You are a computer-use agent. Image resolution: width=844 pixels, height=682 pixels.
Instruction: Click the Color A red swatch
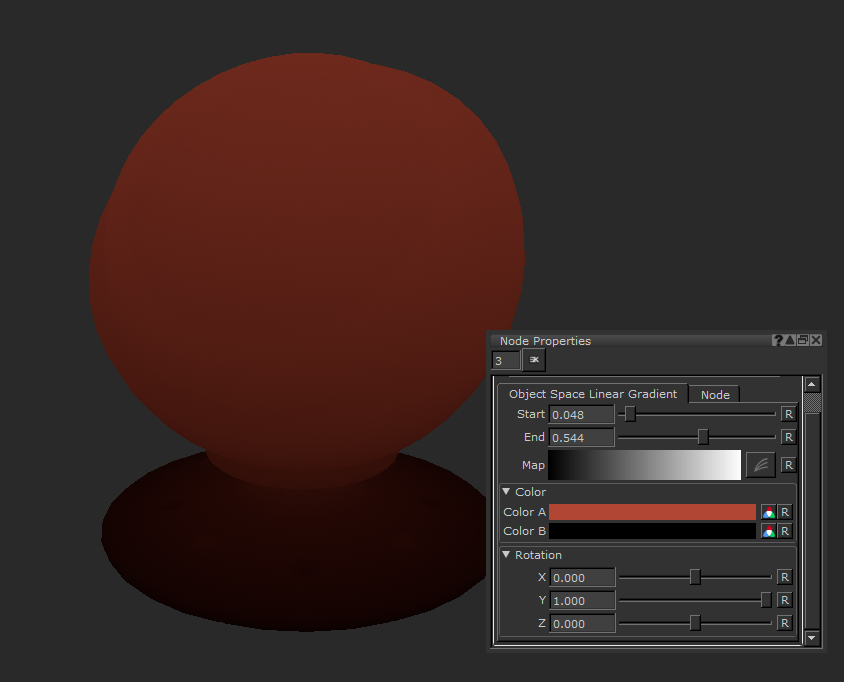652,512
